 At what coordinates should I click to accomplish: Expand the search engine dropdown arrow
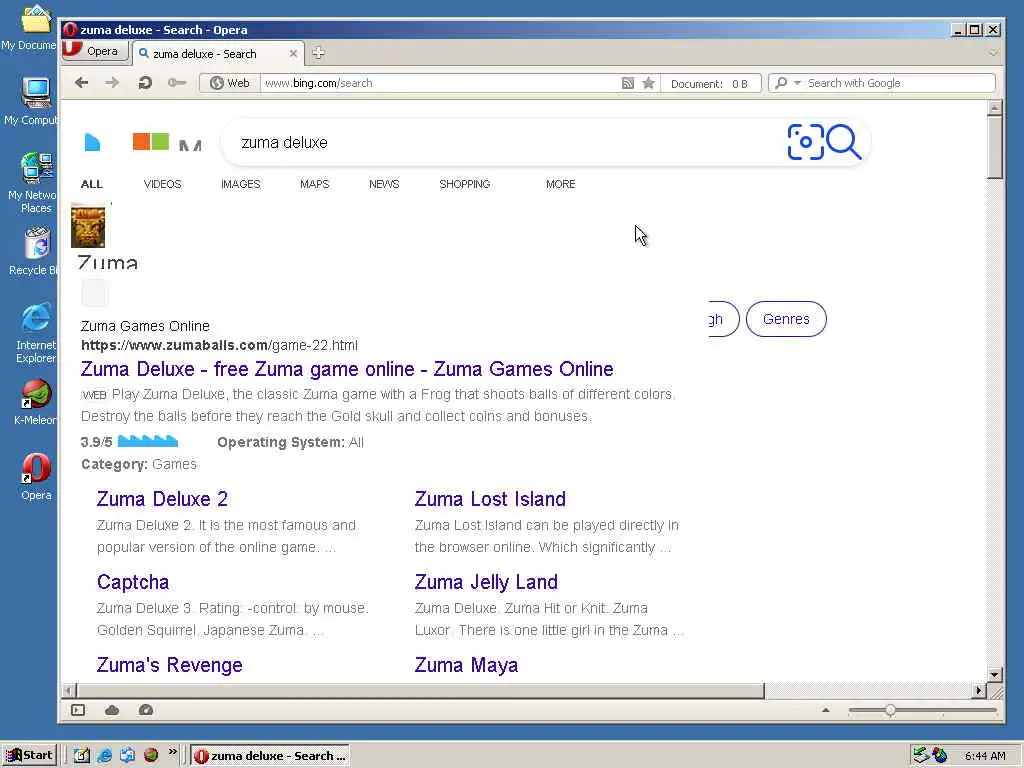coord(797,83)
